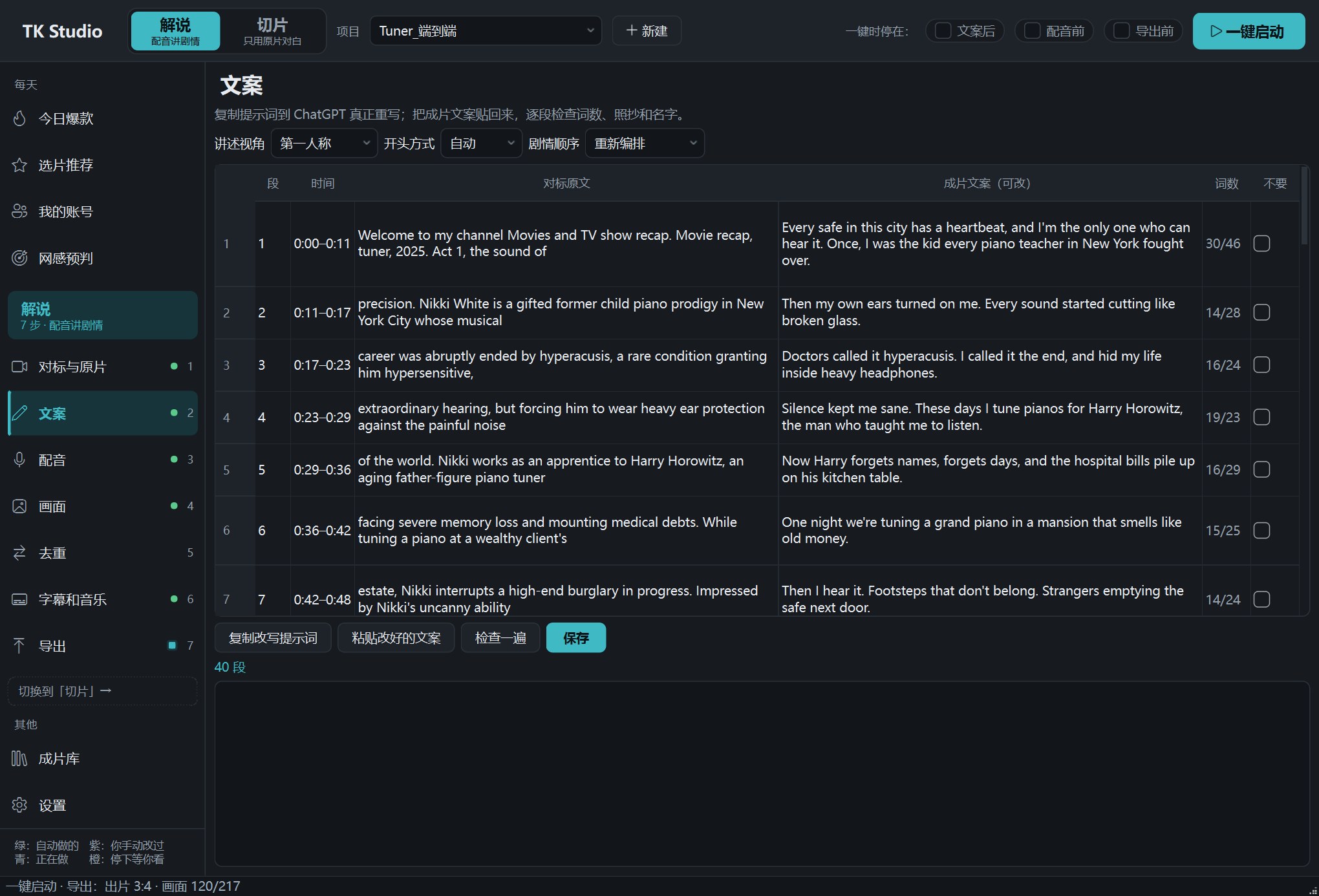Click the 粘贴改好的文案 button
Image resolution: width=1319 pixels, height=896 pixels.
[396, 638]
